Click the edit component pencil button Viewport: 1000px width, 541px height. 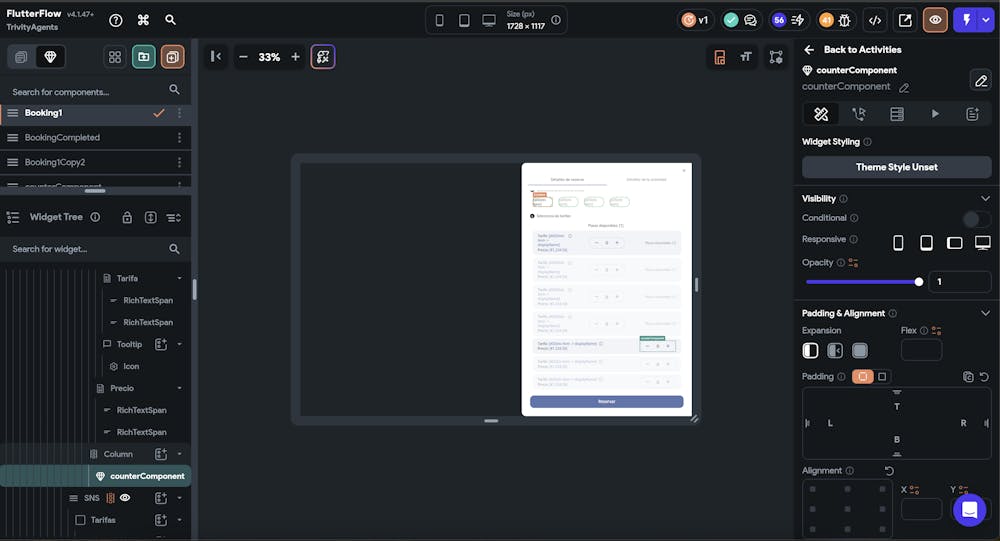tap(981, 80)
